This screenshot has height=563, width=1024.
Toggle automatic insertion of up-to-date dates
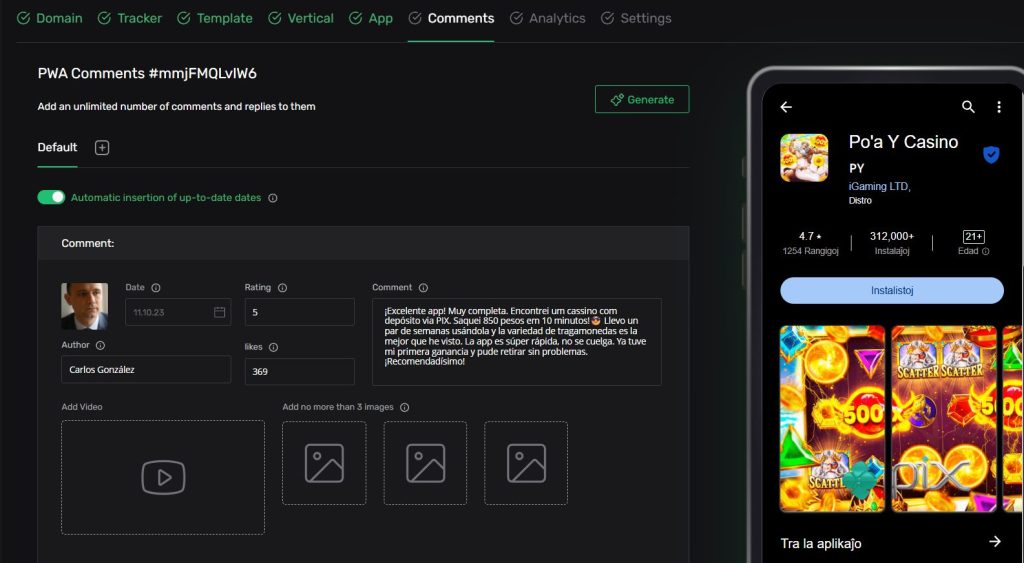coord(51,198)
